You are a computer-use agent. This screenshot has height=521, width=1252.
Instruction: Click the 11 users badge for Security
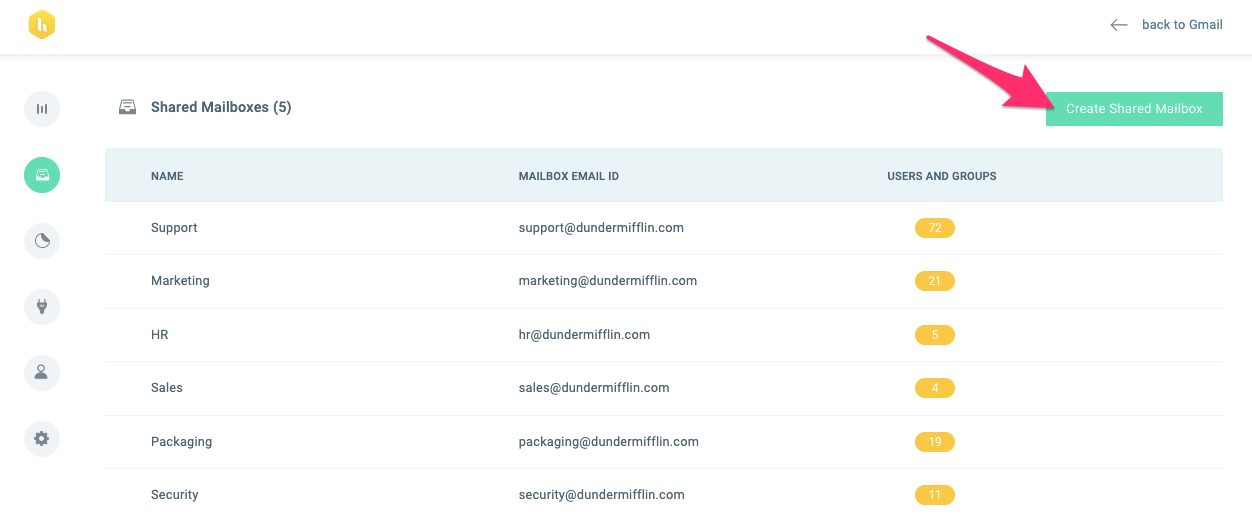[x=935, y=495]
